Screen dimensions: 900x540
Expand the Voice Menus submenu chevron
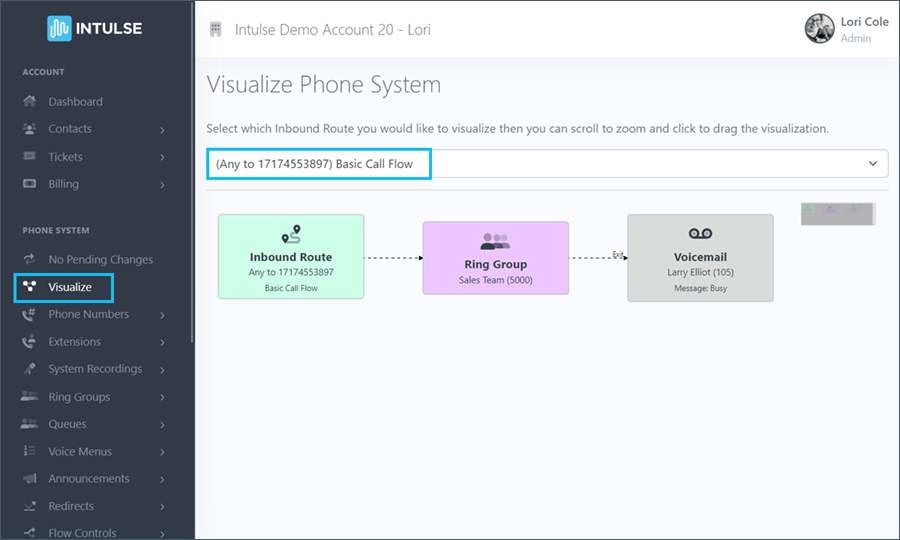162,452
